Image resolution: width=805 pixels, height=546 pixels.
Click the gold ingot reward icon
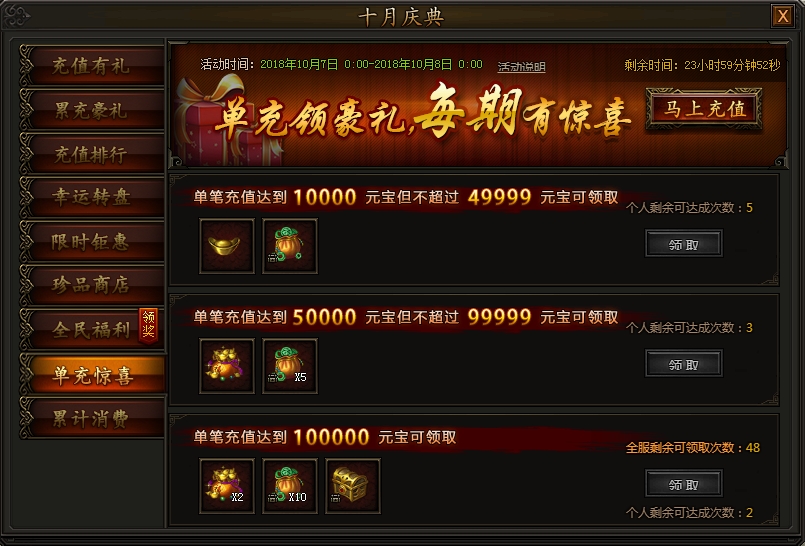[227, 246]
